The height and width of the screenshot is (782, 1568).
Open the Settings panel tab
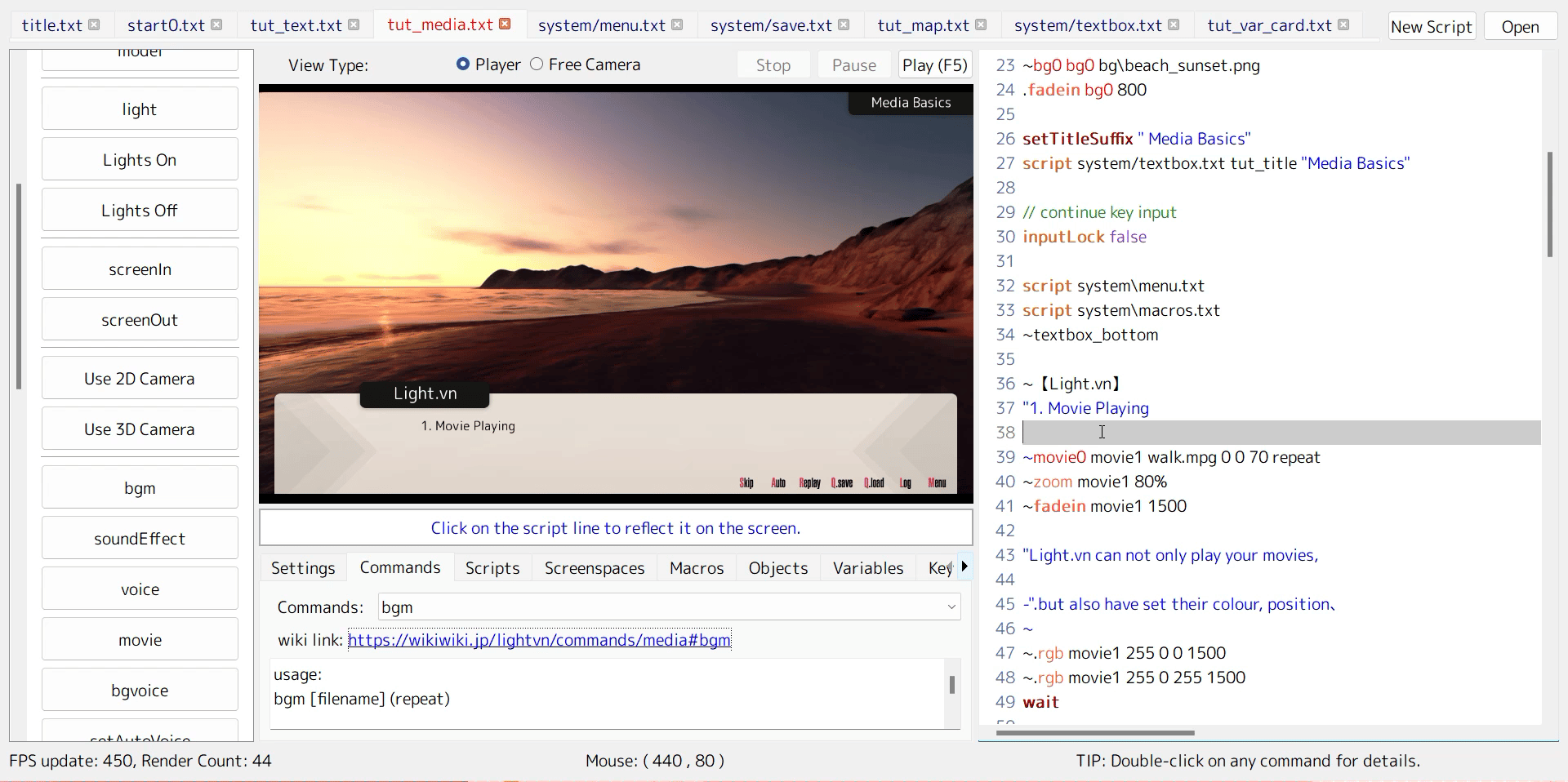click(x=303, y=568)
